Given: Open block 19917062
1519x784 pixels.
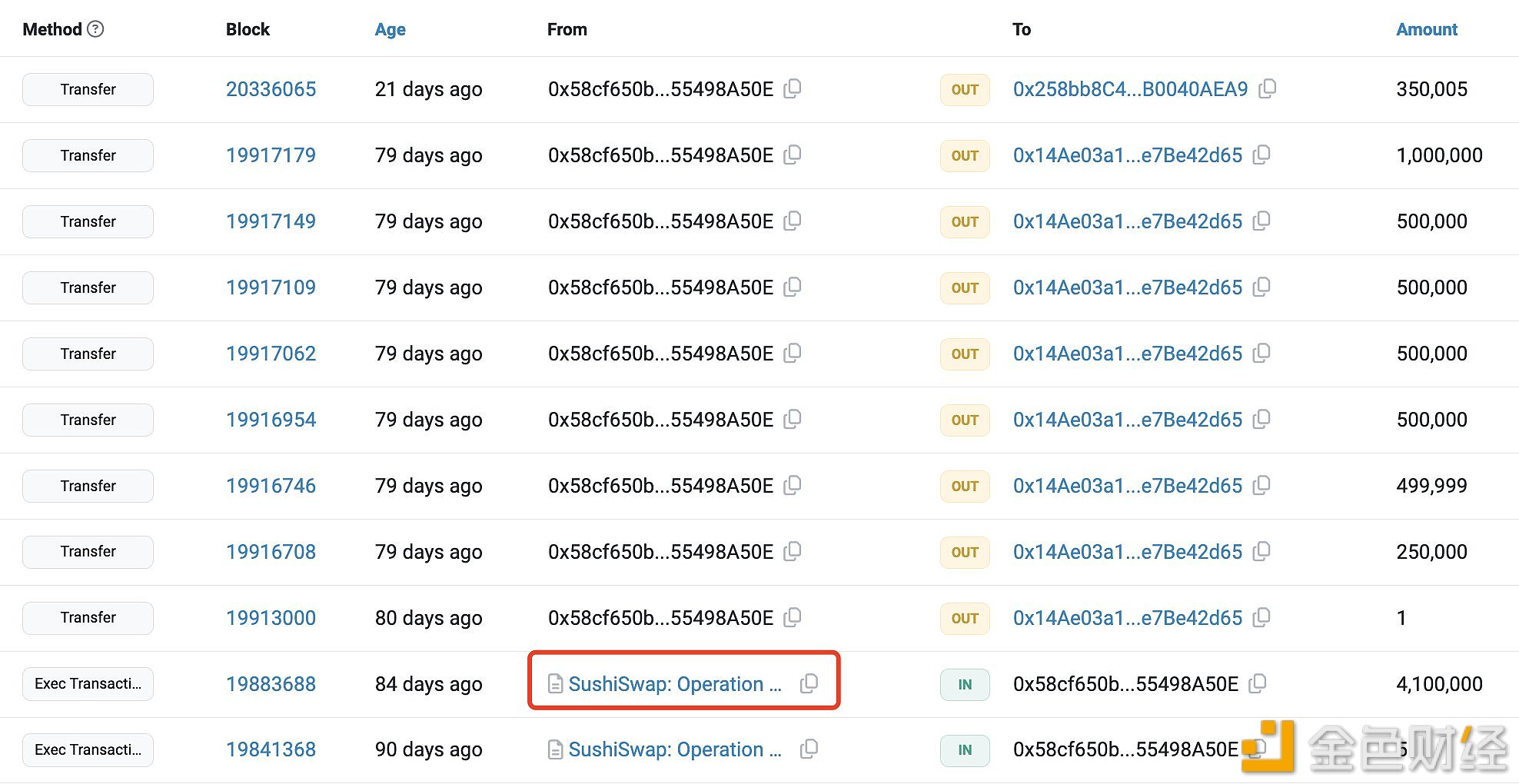Looking at the screenshot, I should click(271, 354).
